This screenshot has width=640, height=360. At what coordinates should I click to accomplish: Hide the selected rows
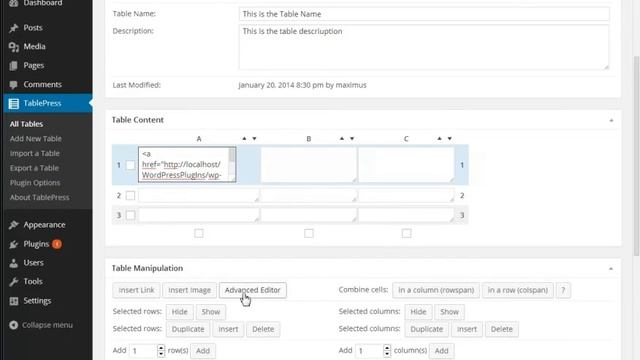tap(180, 312)
